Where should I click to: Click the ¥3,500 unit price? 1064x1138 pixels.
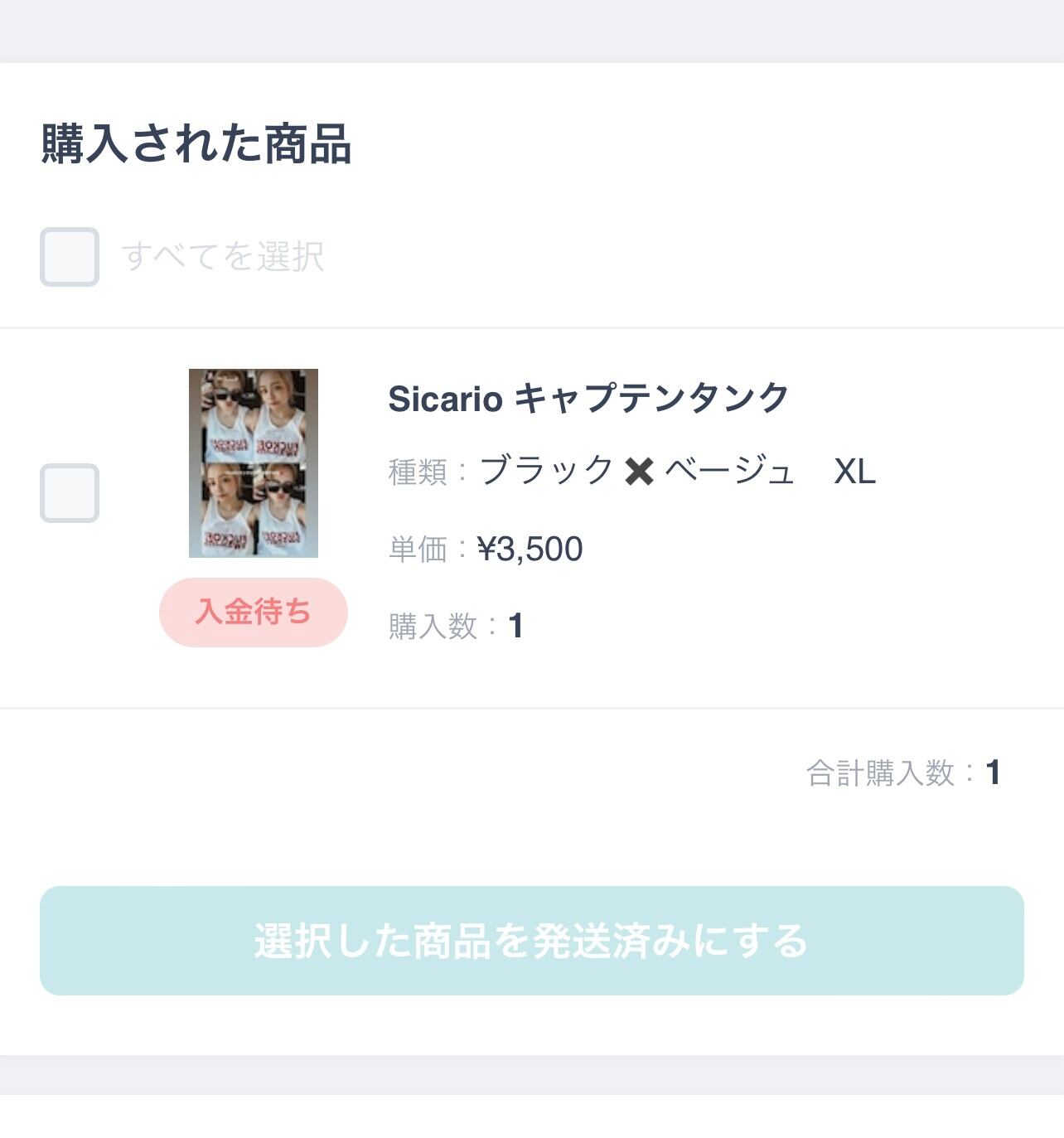click(530, 549)
